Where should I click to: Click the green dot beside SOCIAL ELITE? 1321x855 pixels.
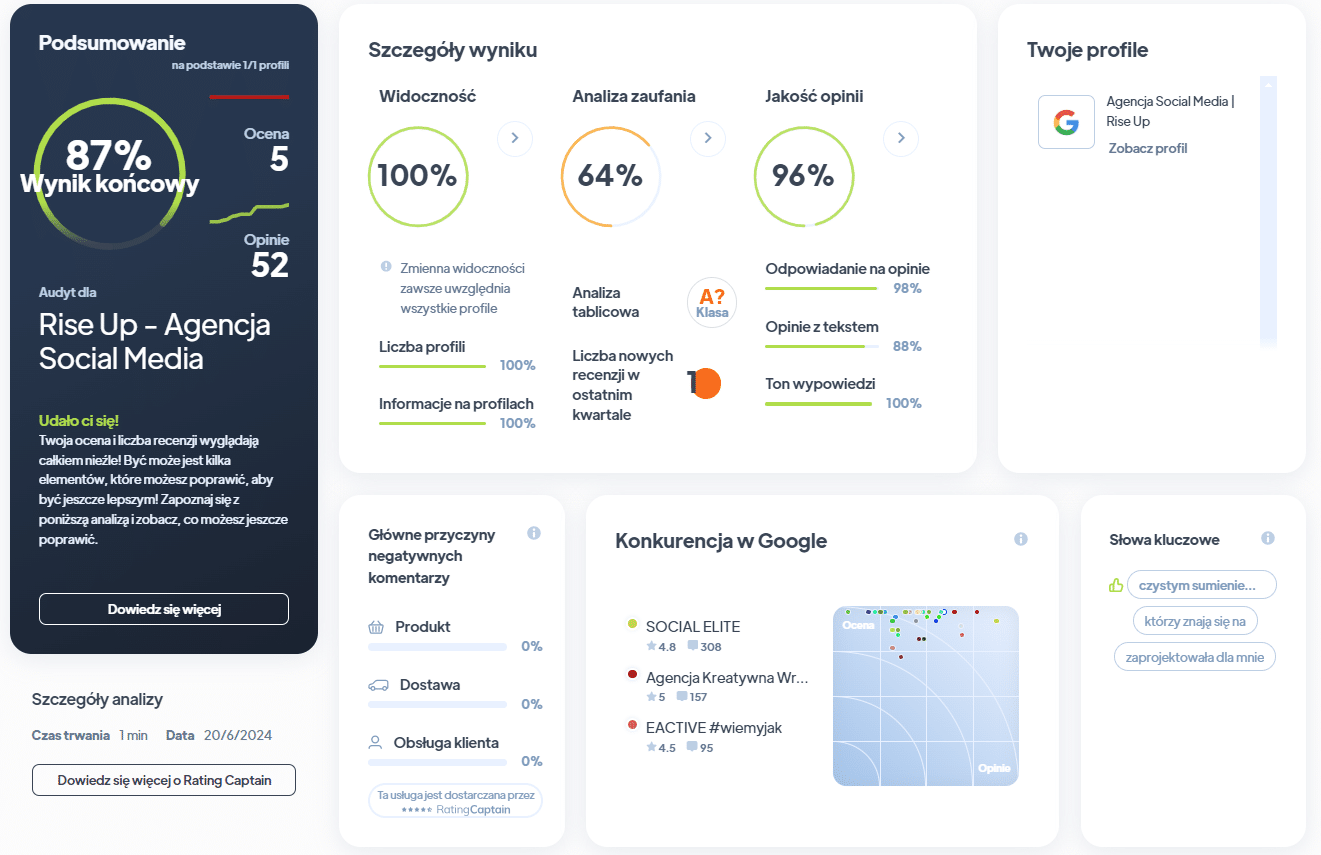click(632, 624)
